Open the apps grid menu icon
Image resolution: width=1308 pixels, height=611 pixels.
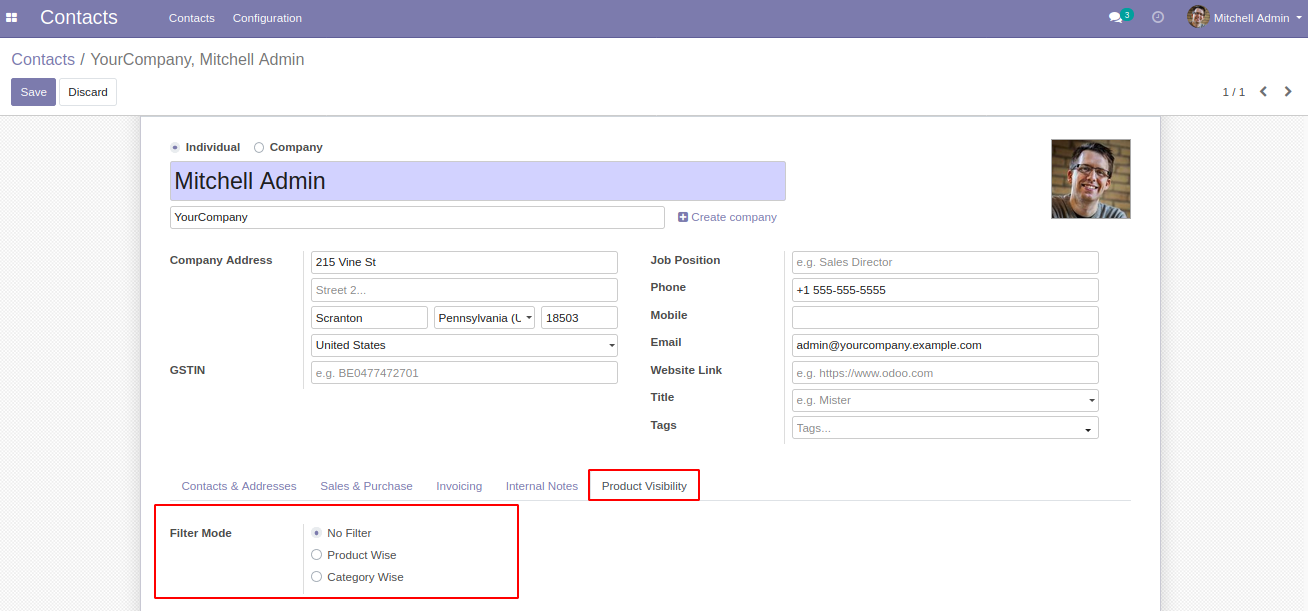[12, 18]
